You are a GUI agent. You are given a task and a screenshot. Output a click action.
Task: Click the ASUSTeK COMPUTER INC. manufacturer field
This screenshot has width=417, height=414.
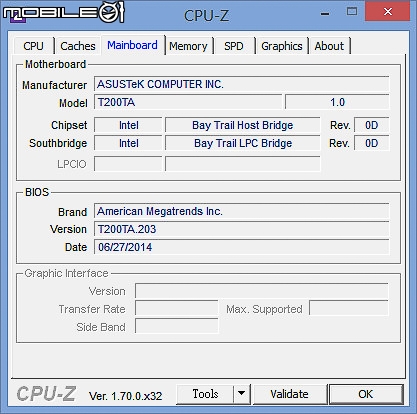pos(241,84)
